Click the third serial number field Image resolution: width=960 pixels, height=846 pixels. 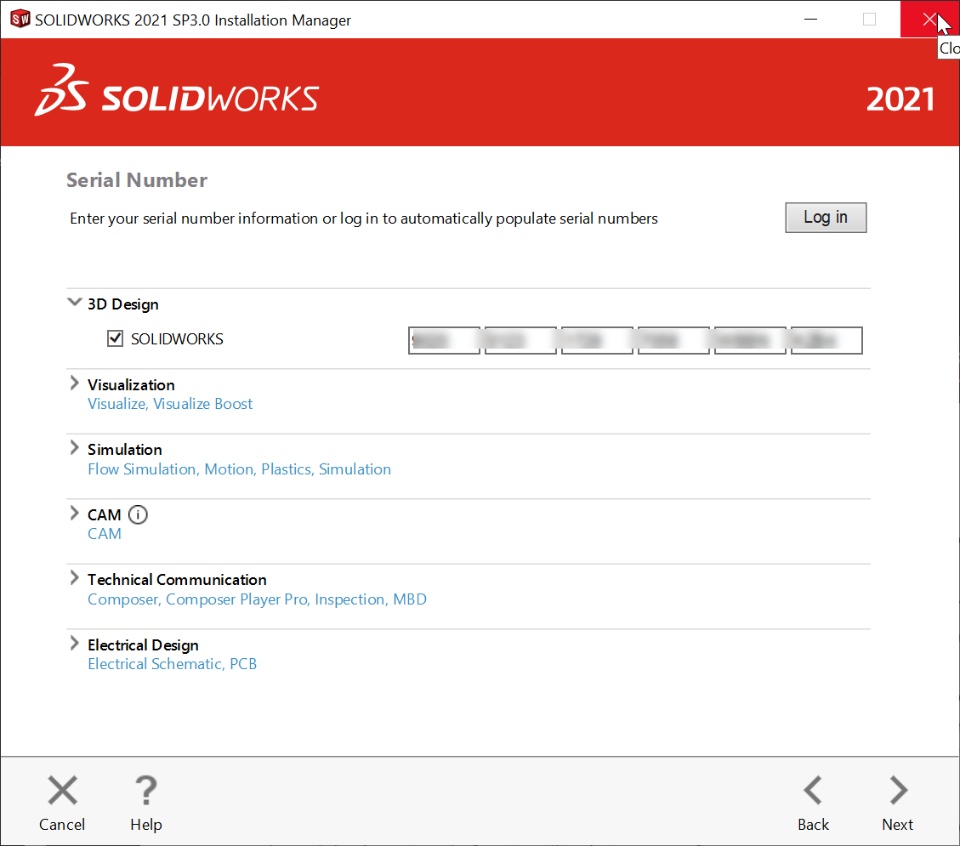pos(597,340)
